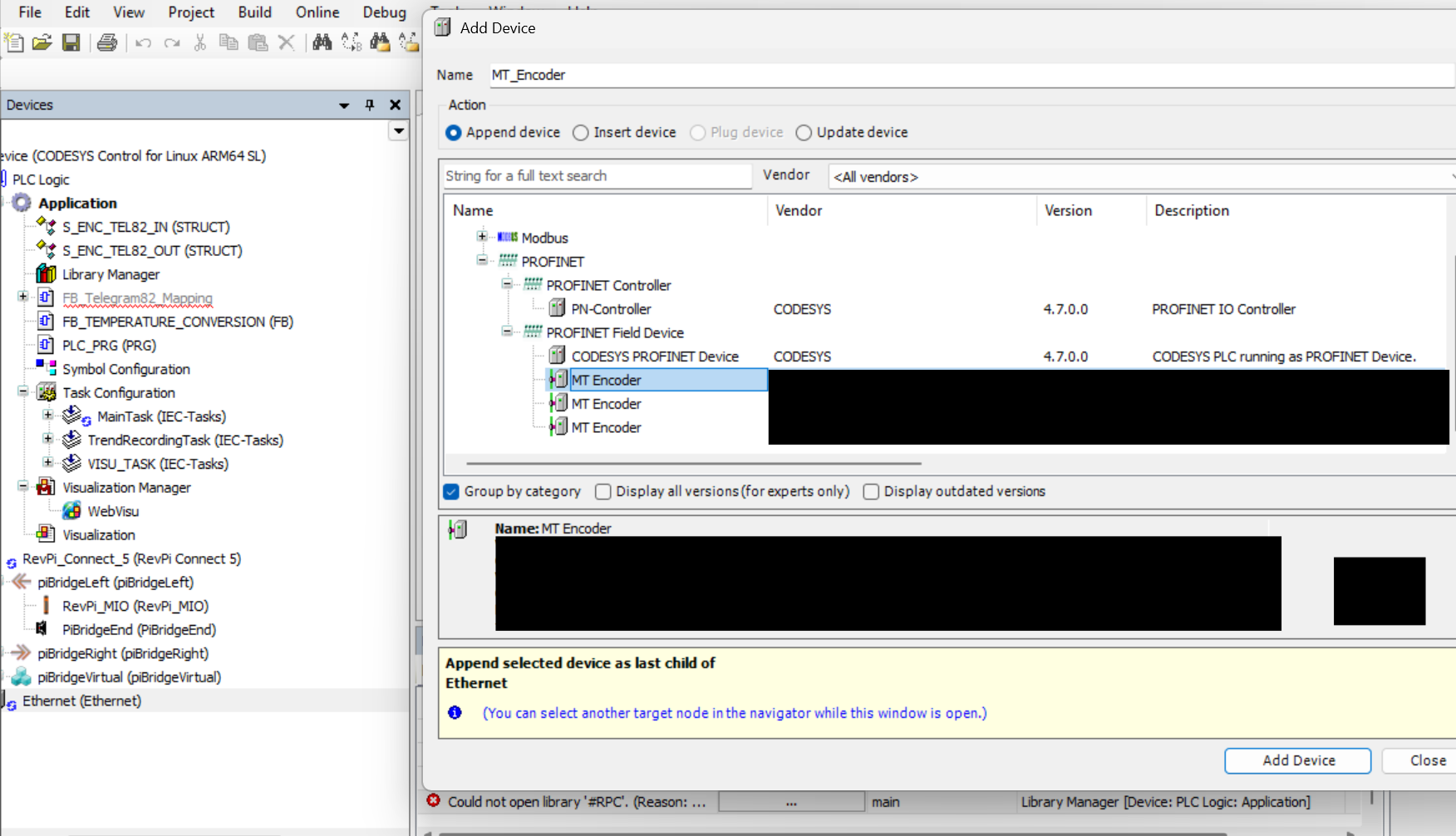Collapse the PROFINET Field Device node
This screenshot has height=836, width=1456.
point(507,332)
